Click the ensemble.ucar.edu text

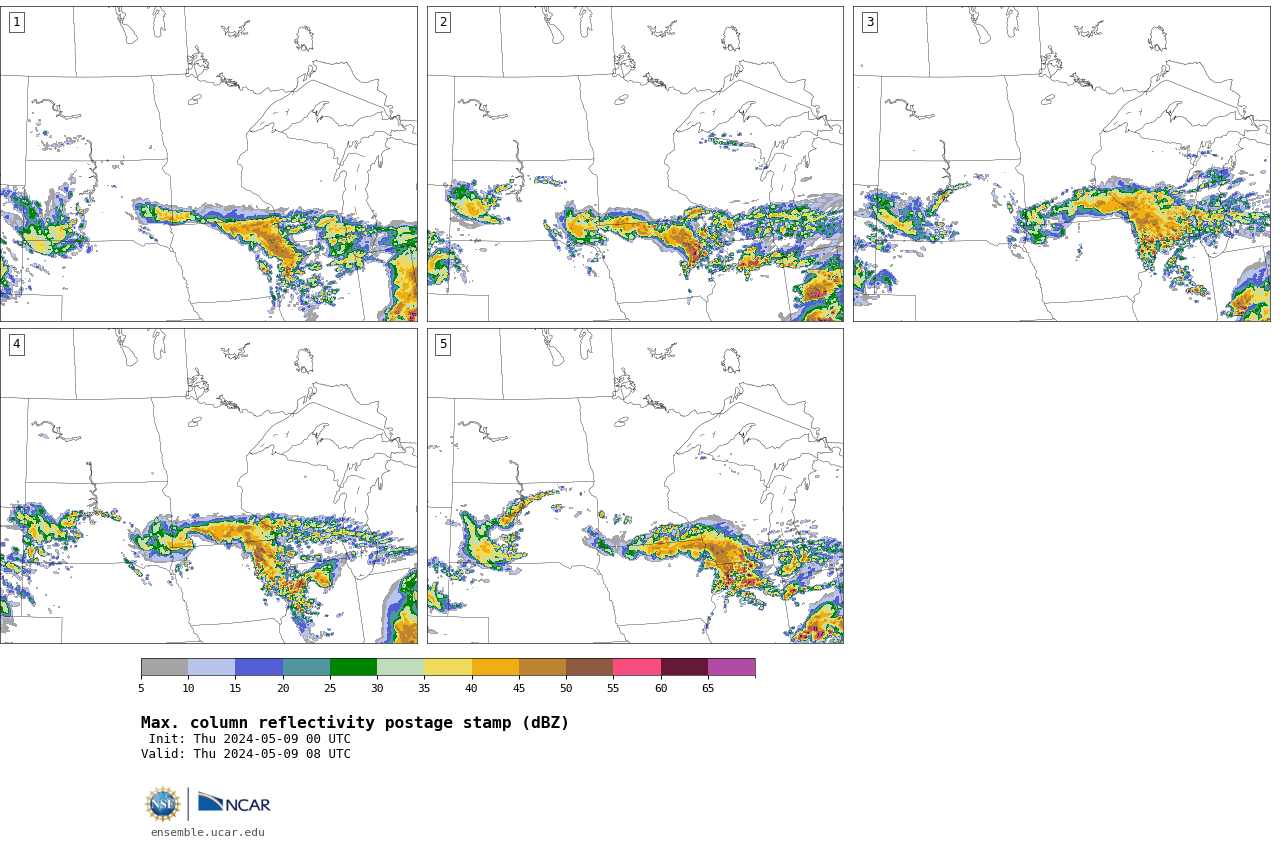pos(208,832)
